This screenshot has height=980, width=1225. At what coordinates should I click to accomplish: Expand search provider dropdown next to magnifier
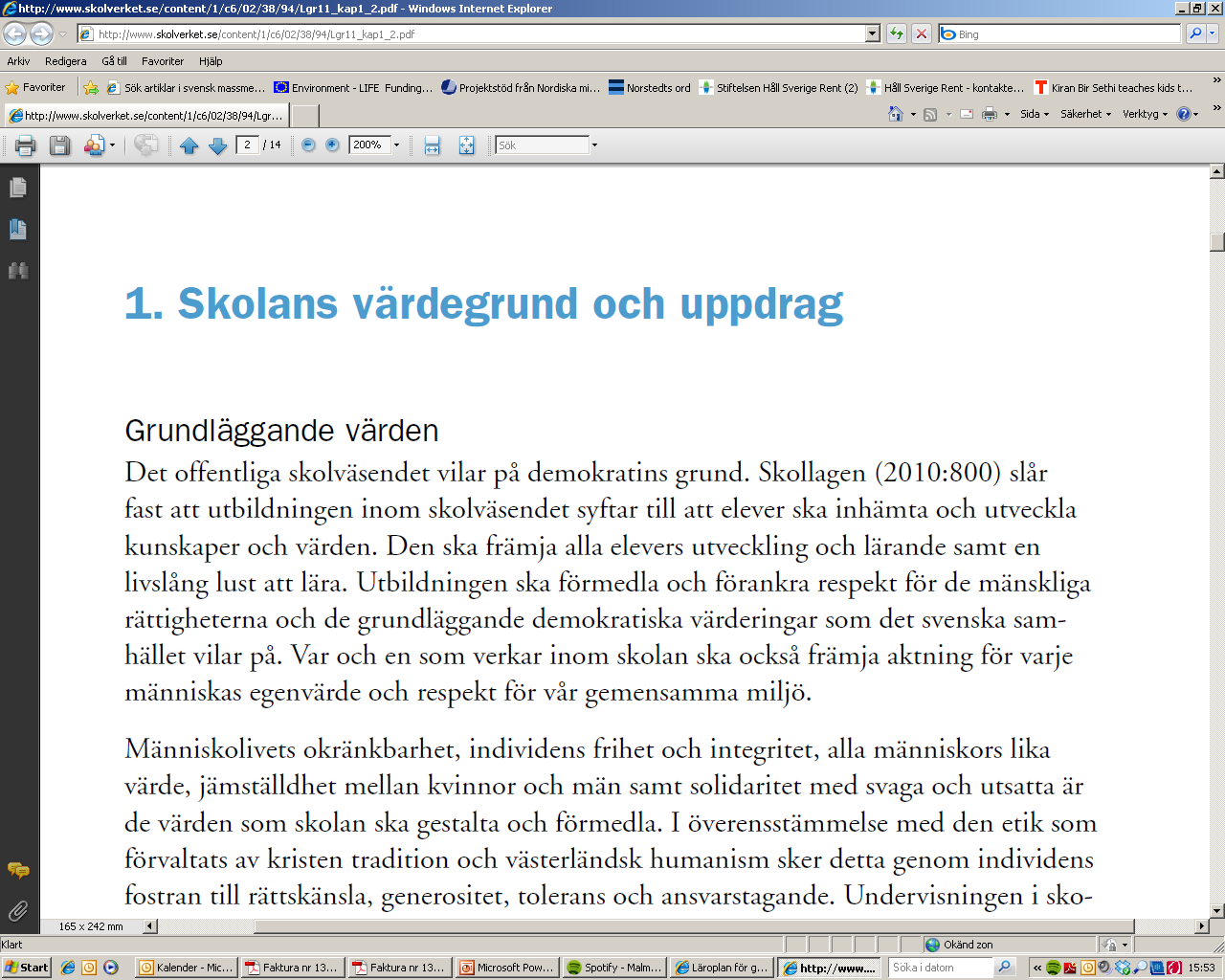(x=1212, y=33)
